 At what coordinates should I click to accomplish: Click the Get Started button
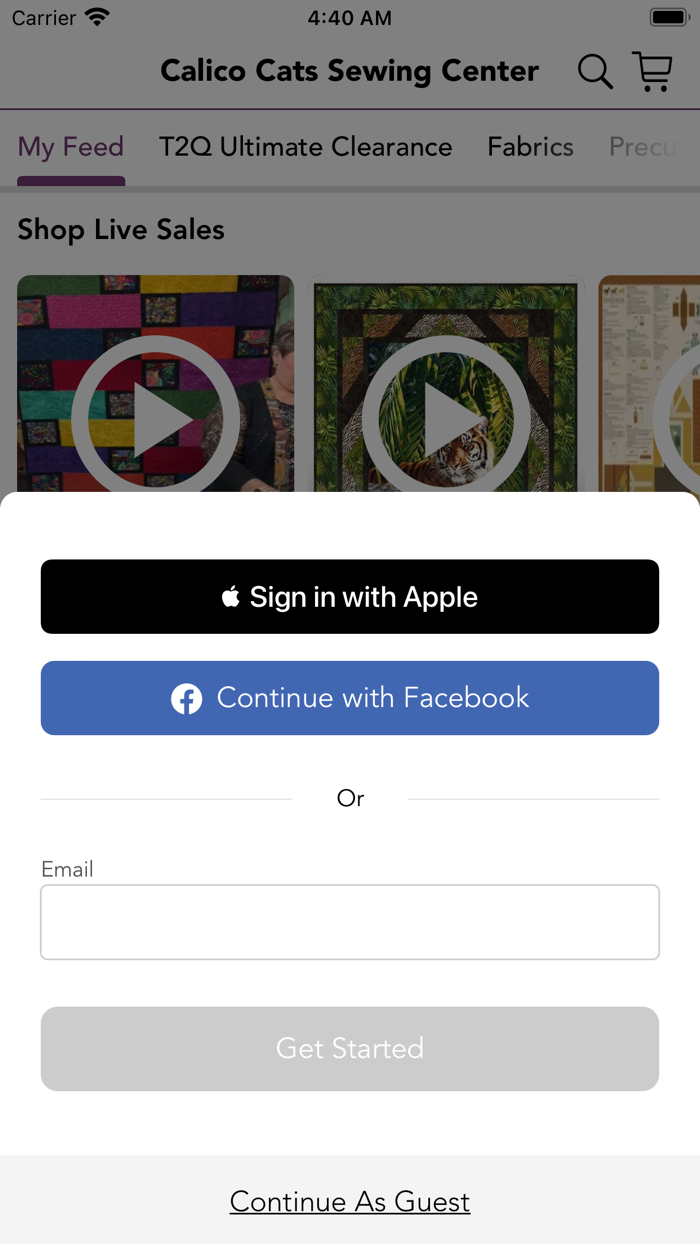[x=350, y=1048]
